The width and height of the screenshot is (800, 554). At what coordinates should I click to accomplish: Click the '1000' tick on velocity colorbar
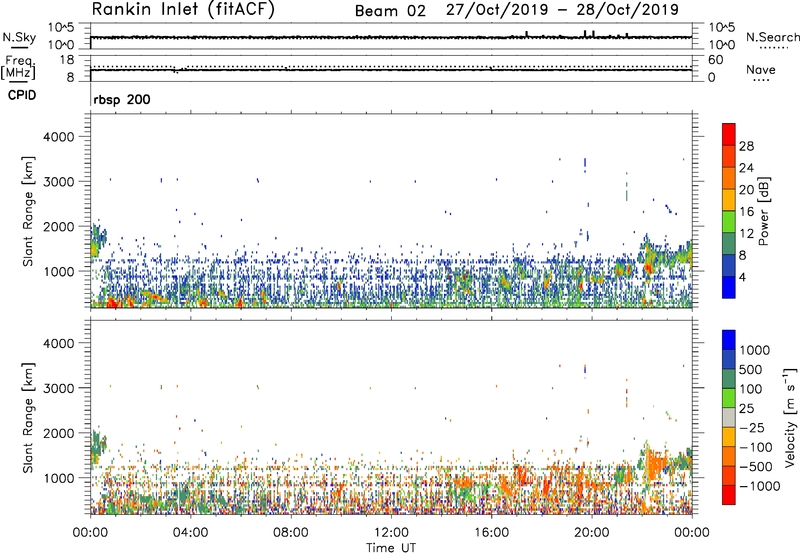click(x=755, y=350)
